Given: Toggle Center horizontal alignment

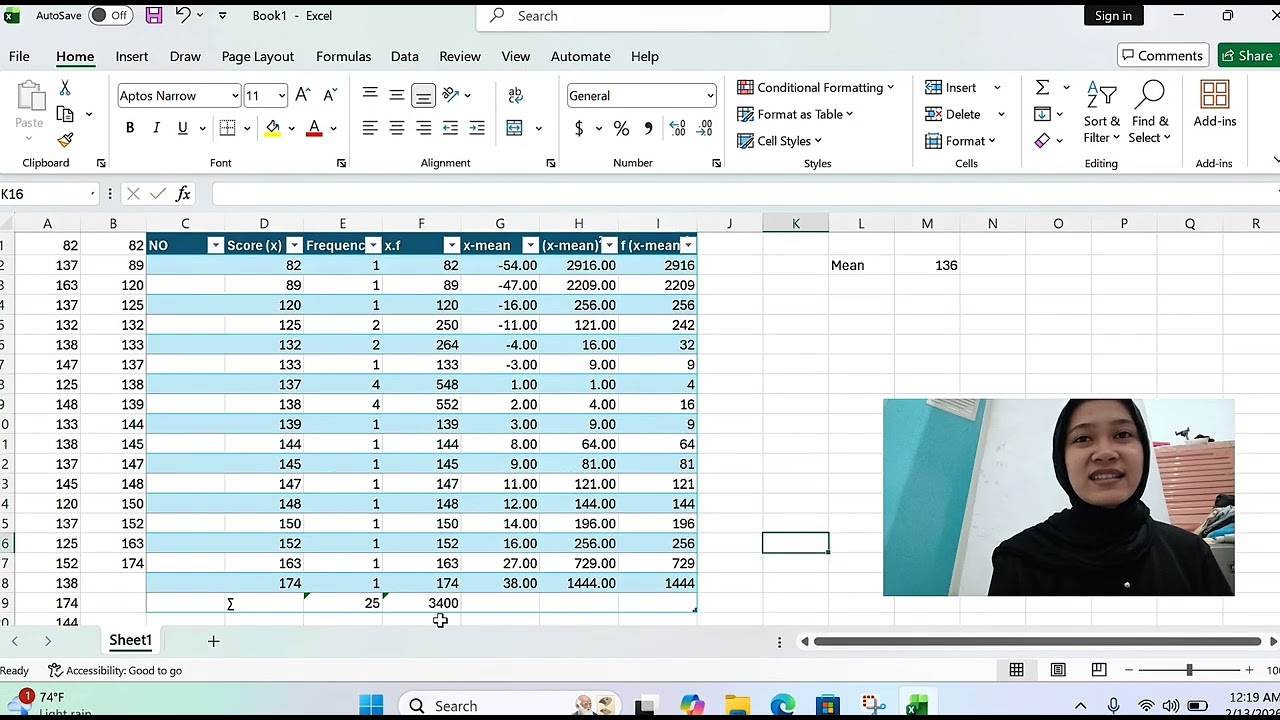Looking at the screenshot, I should (x=397, y=128).
